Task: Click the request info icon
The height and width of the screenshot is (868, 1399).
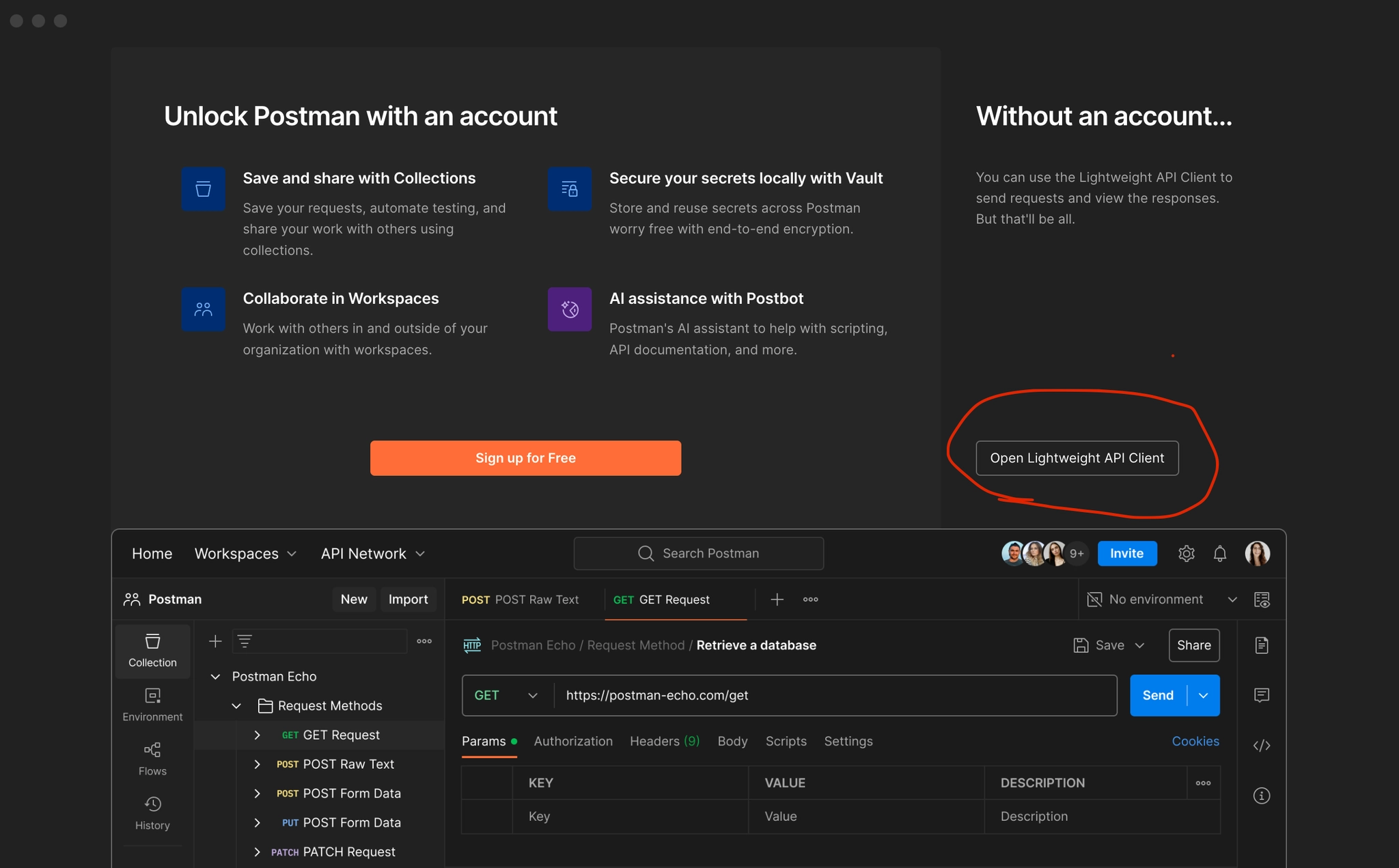Action: pos(1261,796)
